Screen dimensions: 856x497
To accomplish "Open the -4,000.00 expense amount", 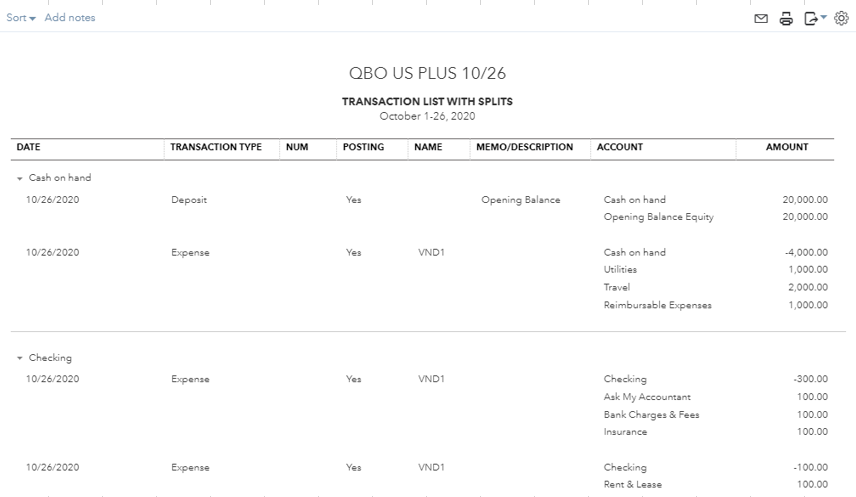I will pyautogui.click(x=806, y=253).
